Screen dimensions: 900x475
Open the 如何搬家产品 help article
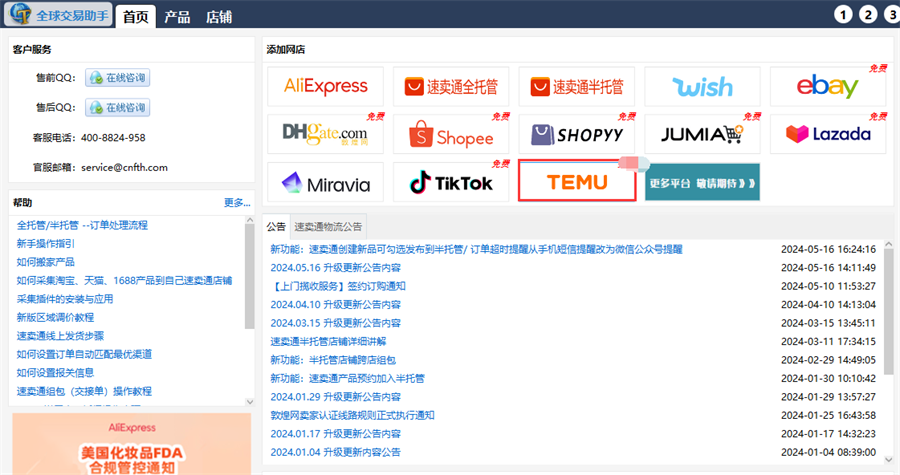(x=45, y=262)
